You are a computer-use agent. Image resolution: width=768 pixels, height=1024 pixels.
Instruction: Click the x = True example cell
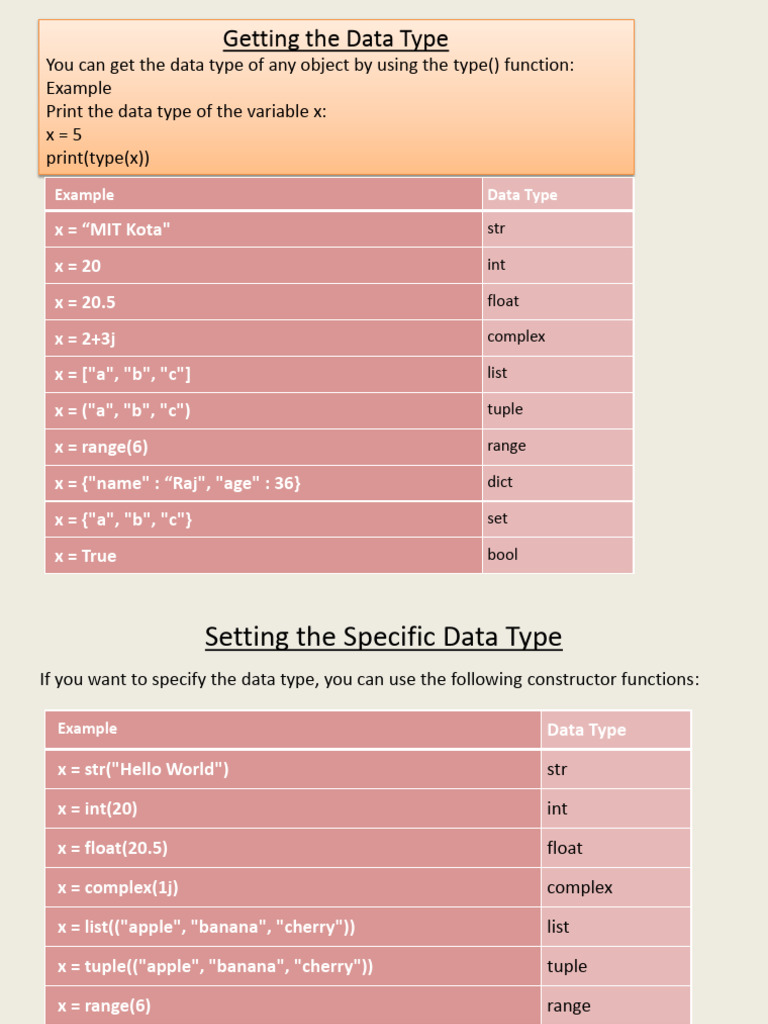point(264,556)
